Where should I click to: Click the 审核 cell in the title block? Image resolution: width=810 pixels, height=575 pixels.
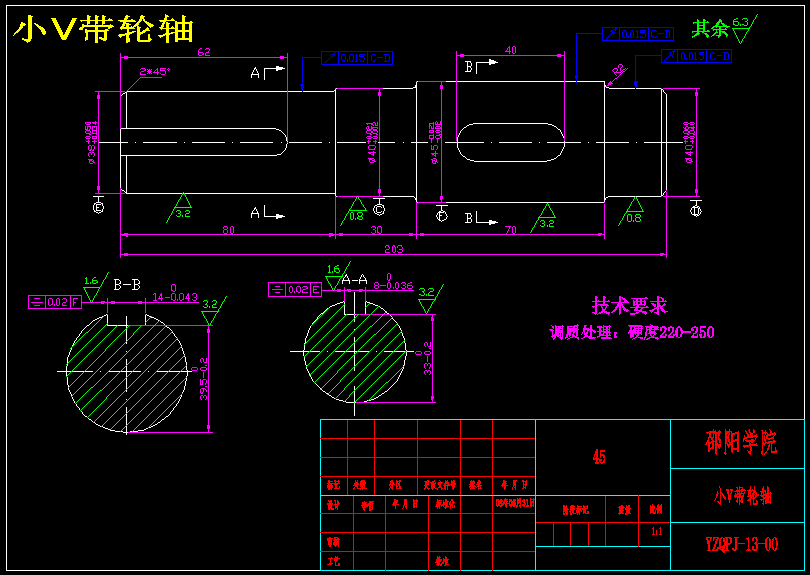[x=336, y=542]
